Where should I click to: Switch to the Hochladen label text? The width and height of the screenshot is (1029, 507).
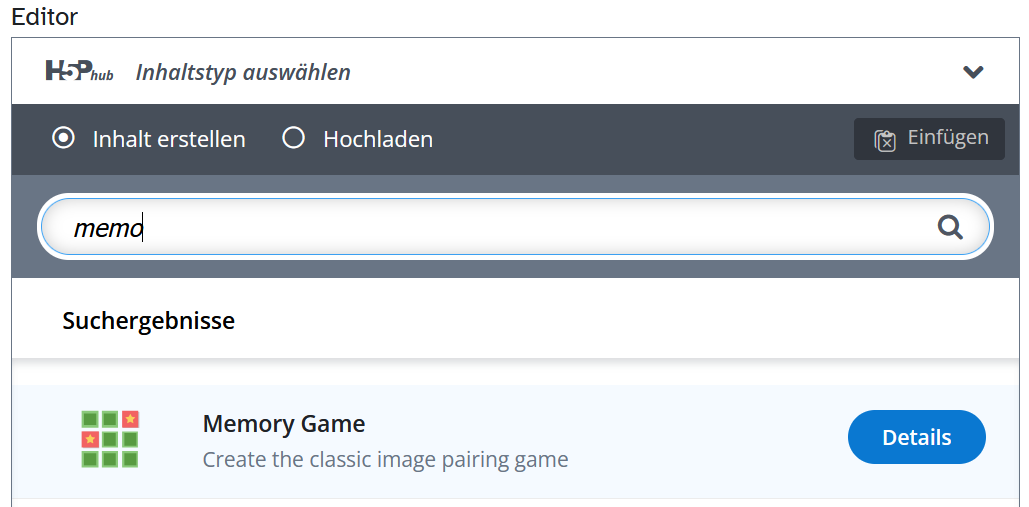coord(378,139)
